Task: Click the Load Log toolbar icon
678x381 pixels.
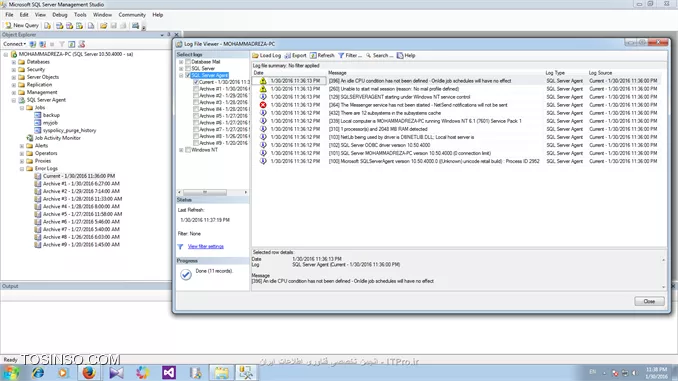Action: click(256, 55)
